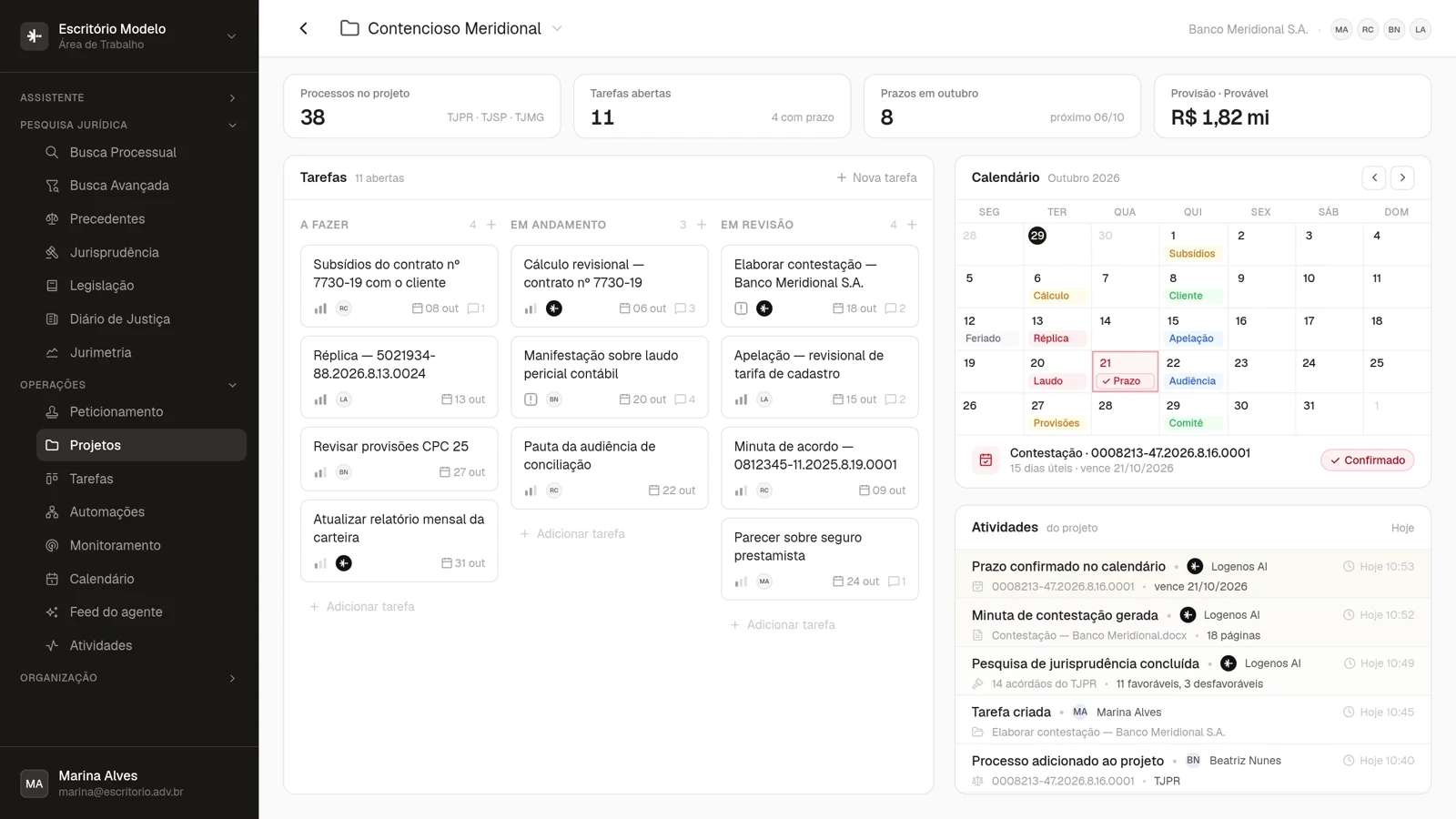Click the Confirmado status badge
1456x819 pixels.
(1368, 460)
